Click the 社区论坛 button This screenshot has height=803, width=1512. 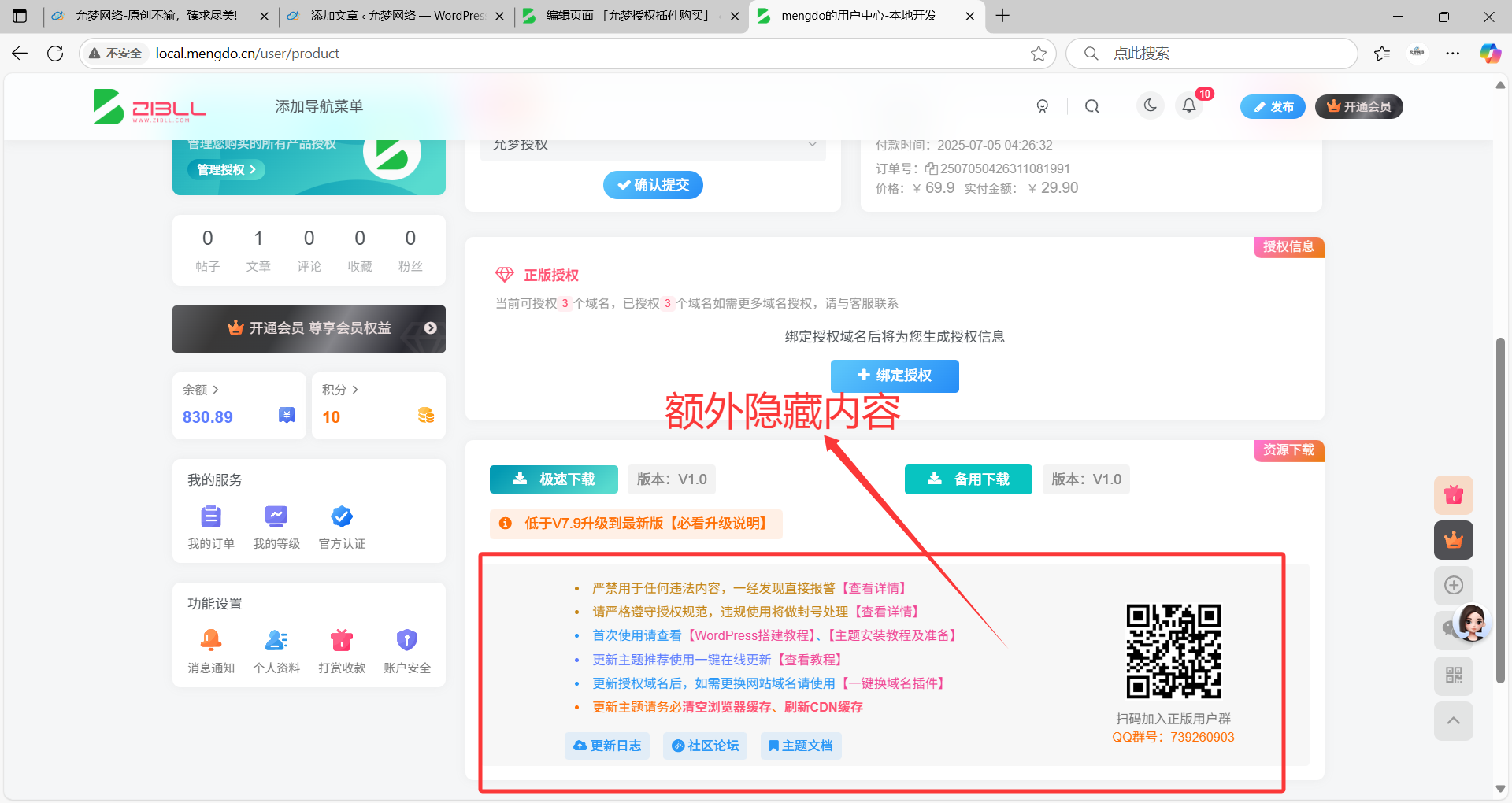coord(705,746)
